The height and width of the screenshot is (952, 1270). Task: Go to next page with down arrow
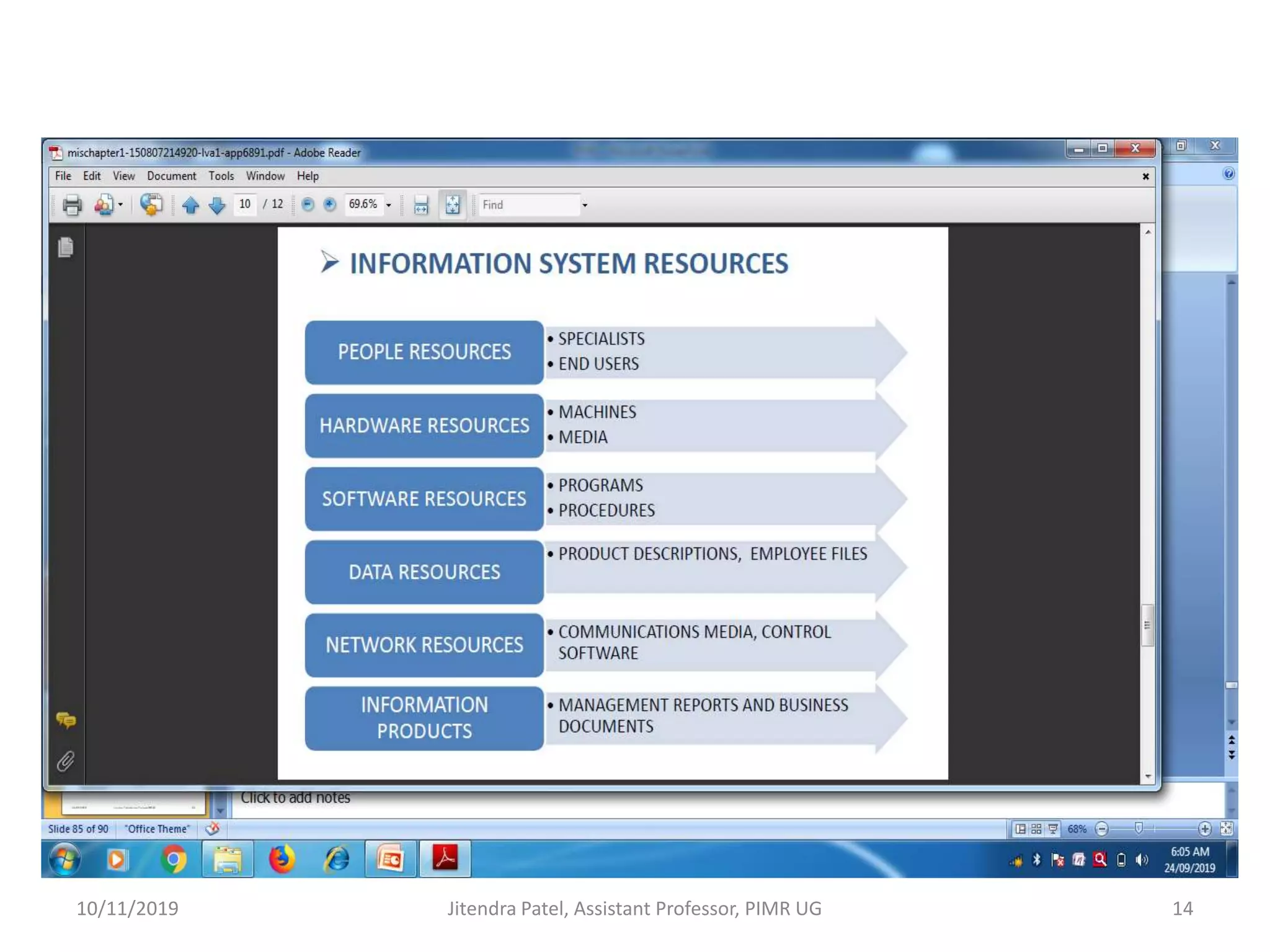point(217,205)
